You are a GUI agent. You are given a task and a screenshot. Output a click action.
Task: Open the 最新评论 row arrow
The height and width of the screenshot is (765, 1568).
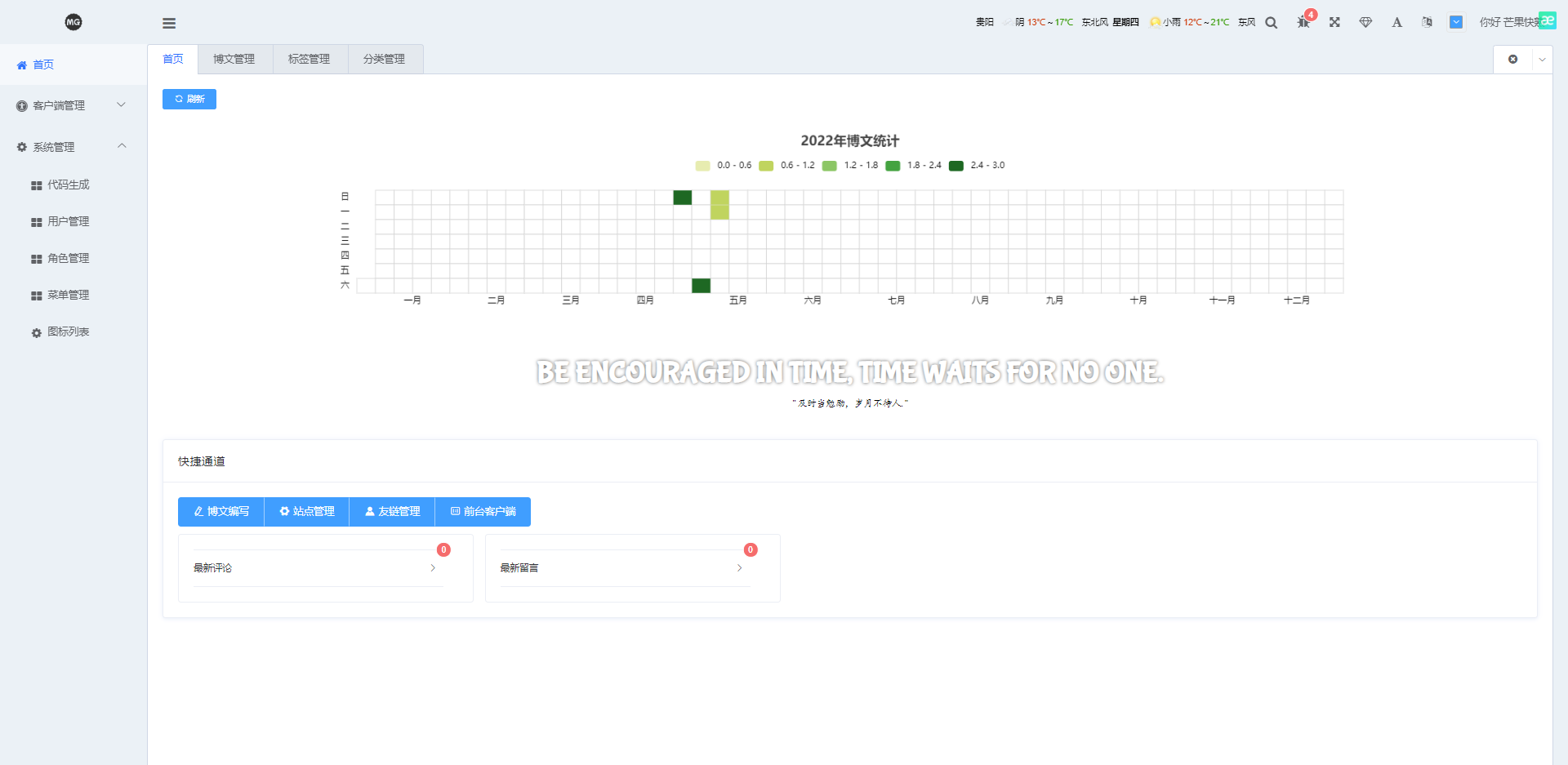tap(433, 568)
